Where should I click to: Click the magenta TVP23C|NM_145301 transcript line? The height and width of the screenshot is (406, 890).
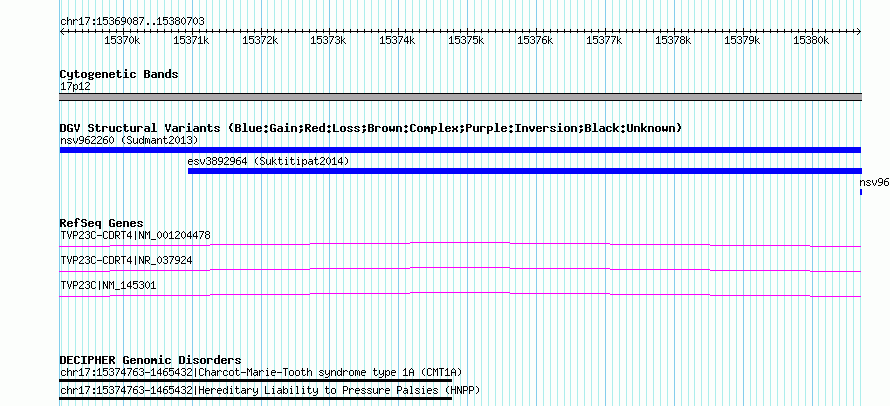[460, 294]
